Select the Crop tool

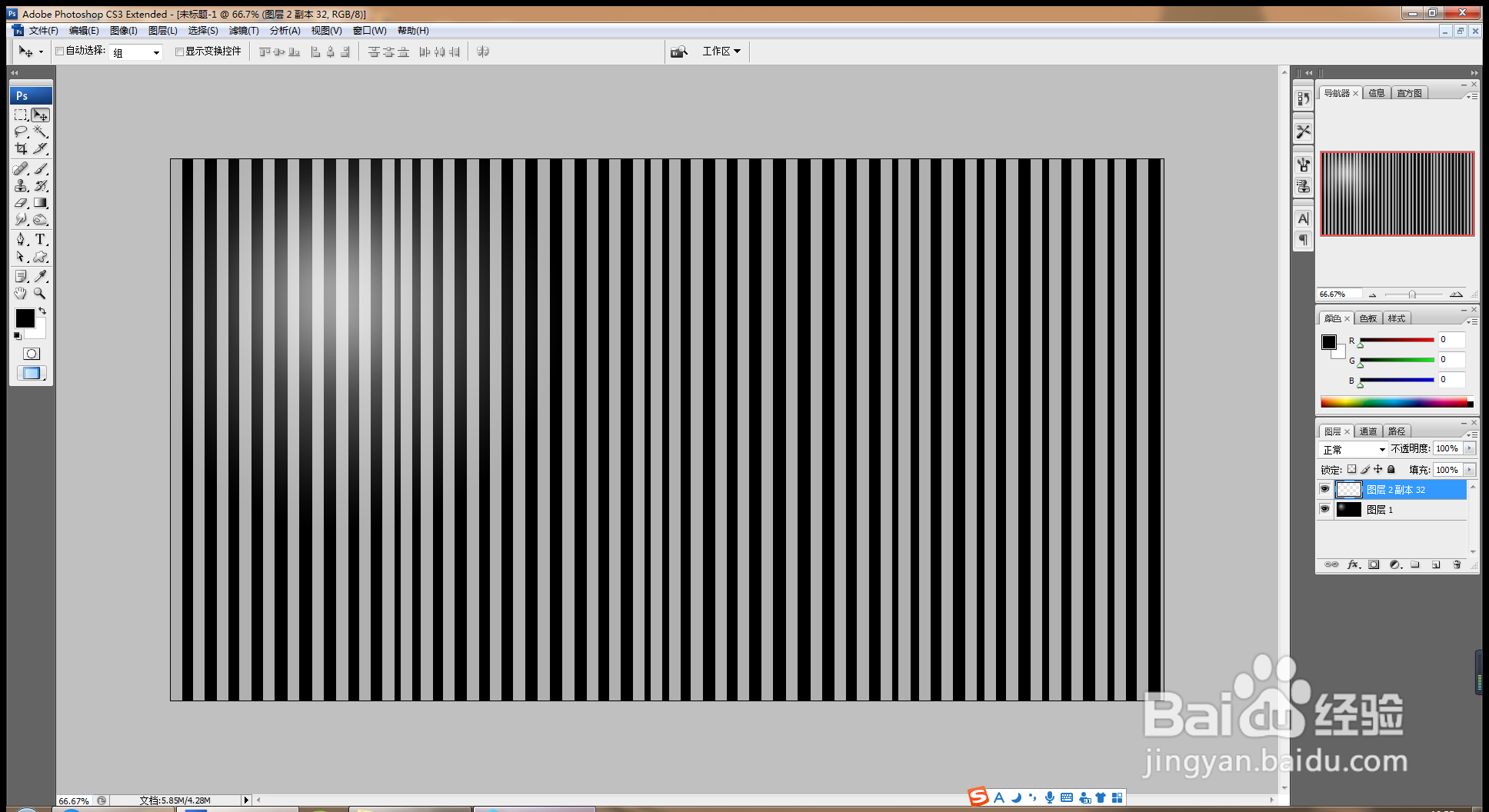tap(22, 148)
